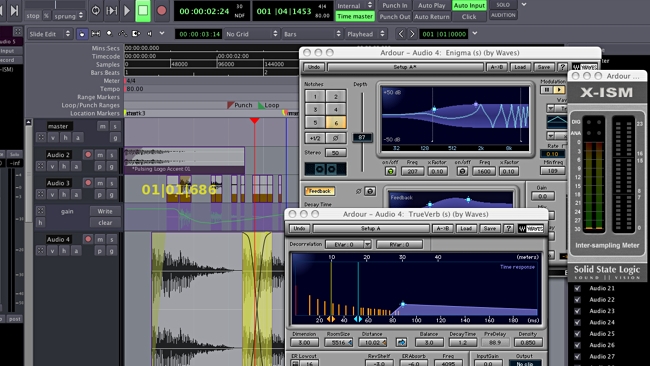The width and height of the screenshot is (650, 366).
Task: Adjust the Enigma Depth slider
Action: 362,137
